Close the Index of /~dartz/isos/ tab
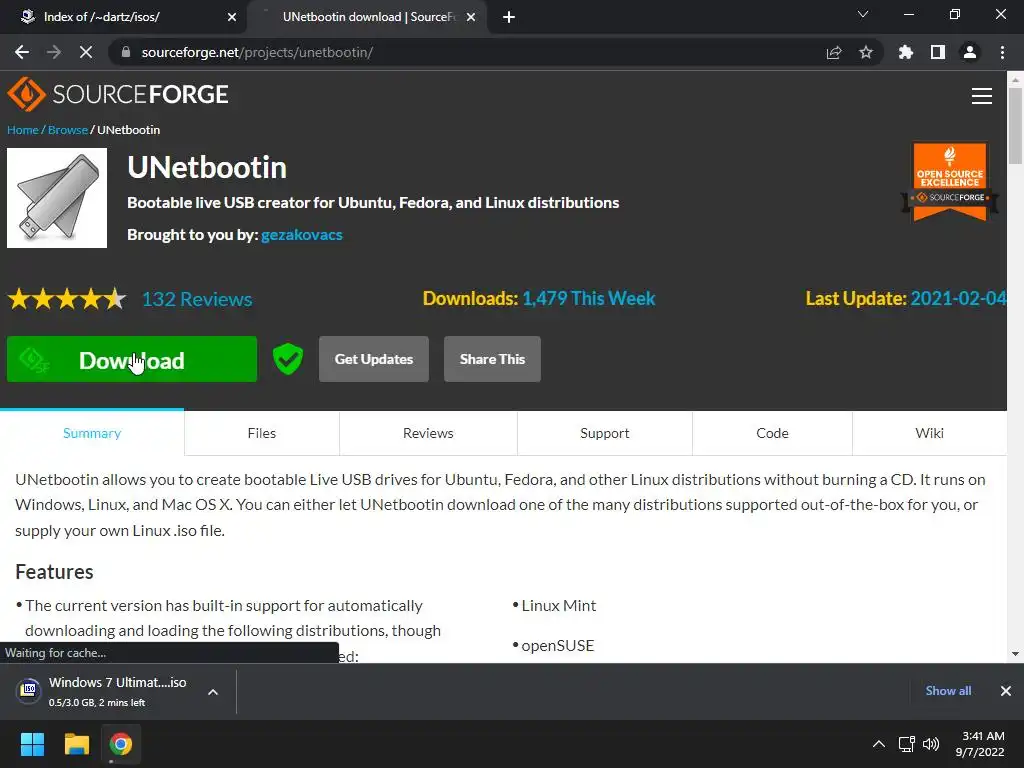1024x768 pixels. click(x=232, y=18)
